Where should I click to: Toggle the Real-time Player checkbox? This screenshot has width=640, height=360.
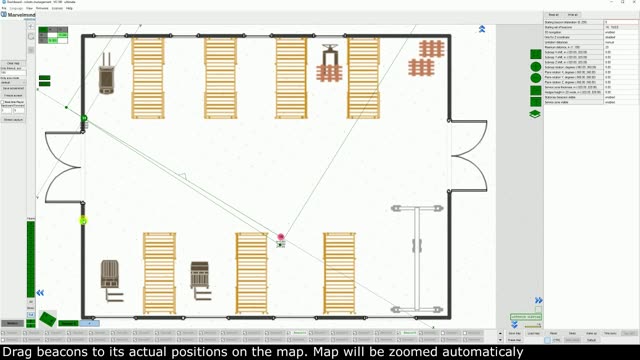(2, 102)
